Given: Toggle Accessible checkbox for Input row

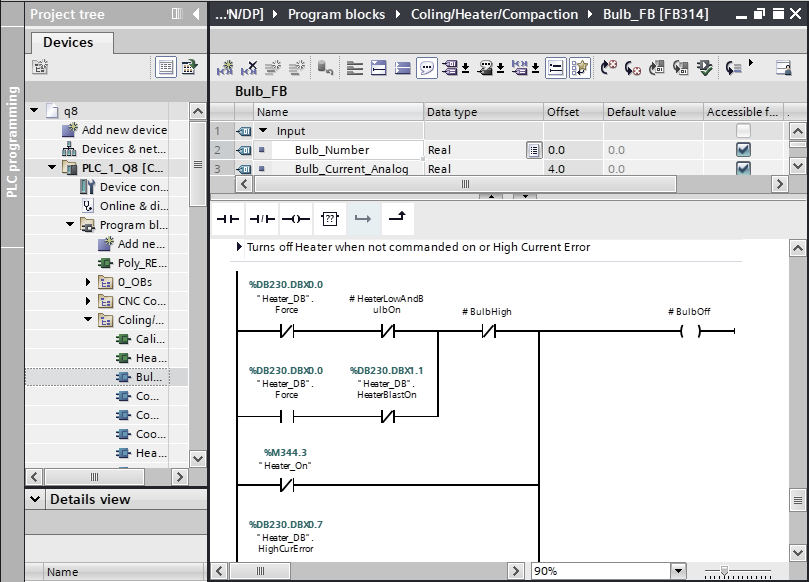Looking at the screenshot, I should [743, 131].
